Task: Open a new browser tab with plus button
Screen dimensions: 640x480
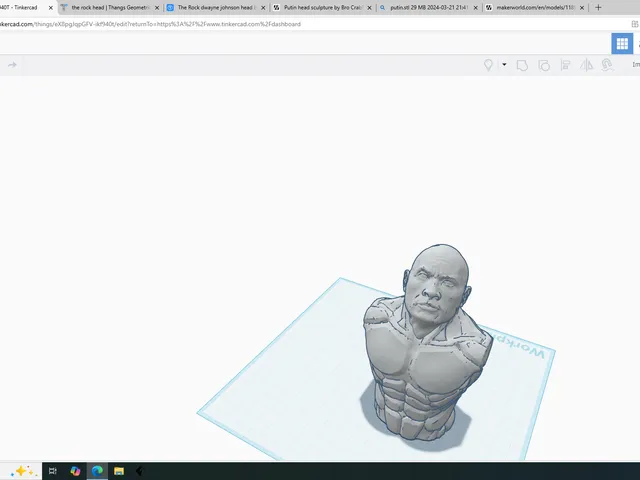Action: (x=598, y=7)
